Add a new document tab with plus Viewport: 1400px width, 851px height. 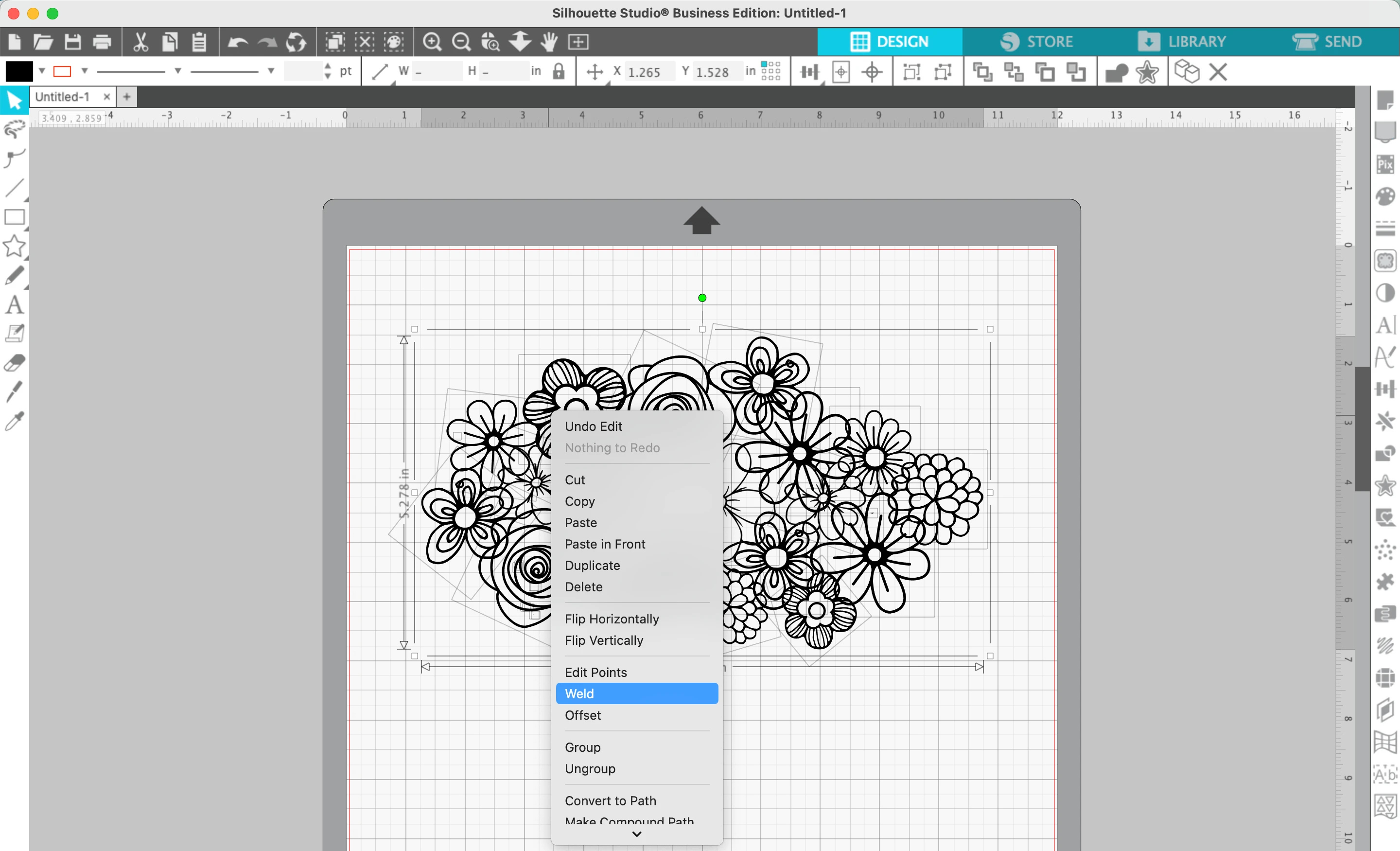coord(127,97)
